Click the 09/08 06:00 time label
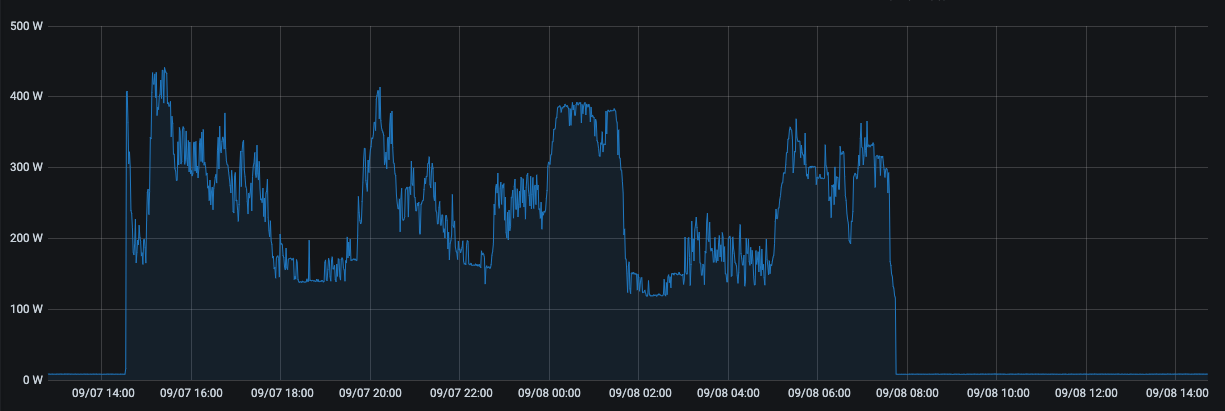Screen dimensions: 1225x411 (818, 393)
